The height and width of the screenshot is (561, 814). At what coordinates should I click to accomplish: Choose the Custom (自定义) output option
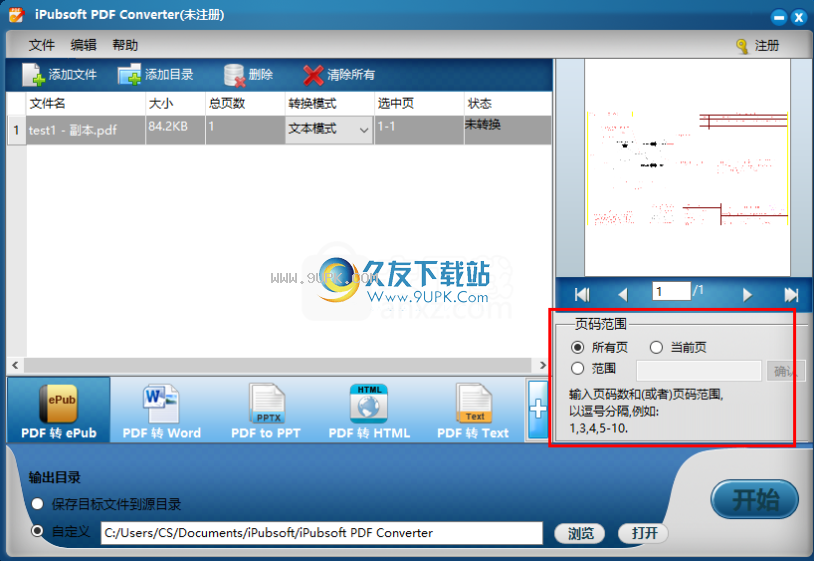[x=37, y=531]
